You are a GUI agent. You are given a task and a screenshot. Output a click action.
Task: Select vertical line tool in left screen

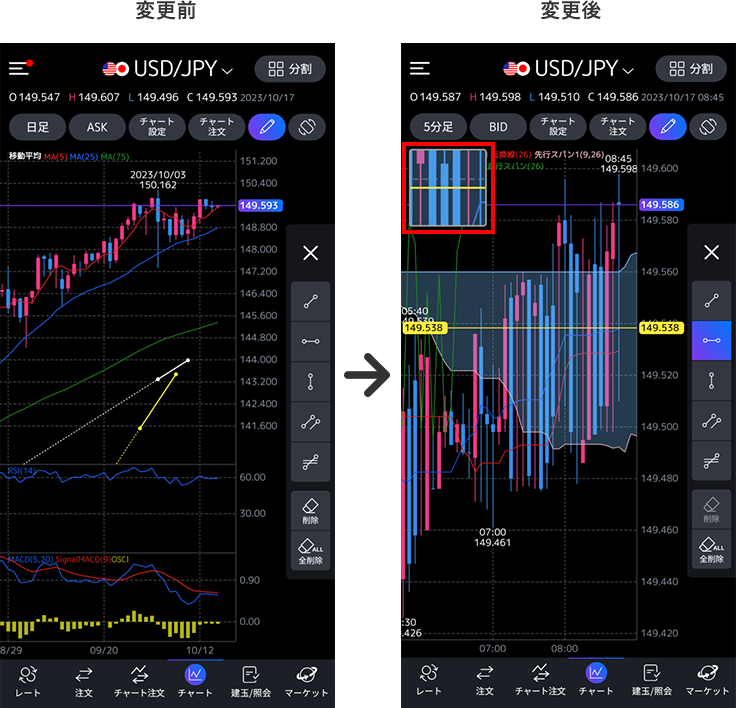click(310, 382)
